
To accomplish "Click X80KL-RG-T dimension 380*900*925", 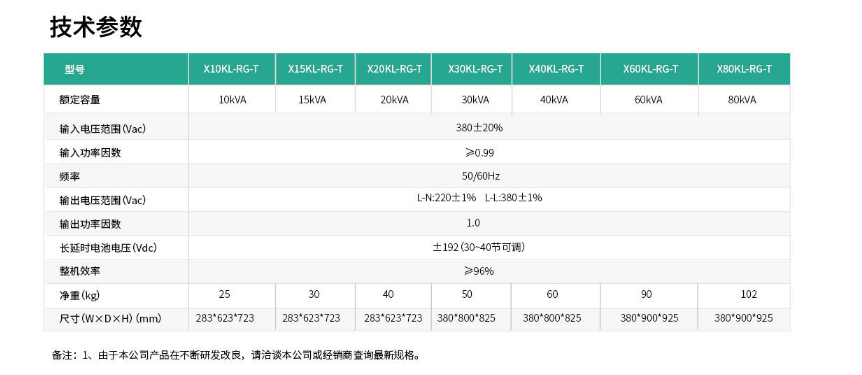I will [744, 318].
